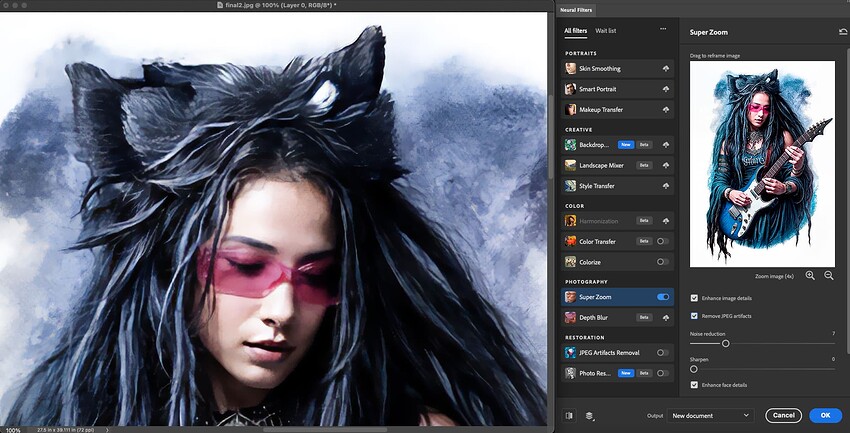Click the Noise reduction slider handle

725,344
